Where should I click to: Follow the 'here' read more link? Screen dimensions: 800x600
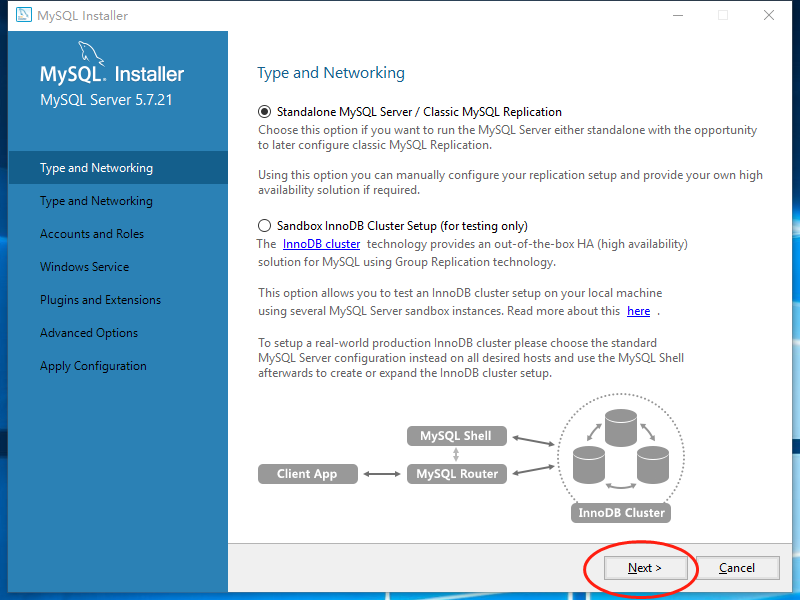(638, 311)
